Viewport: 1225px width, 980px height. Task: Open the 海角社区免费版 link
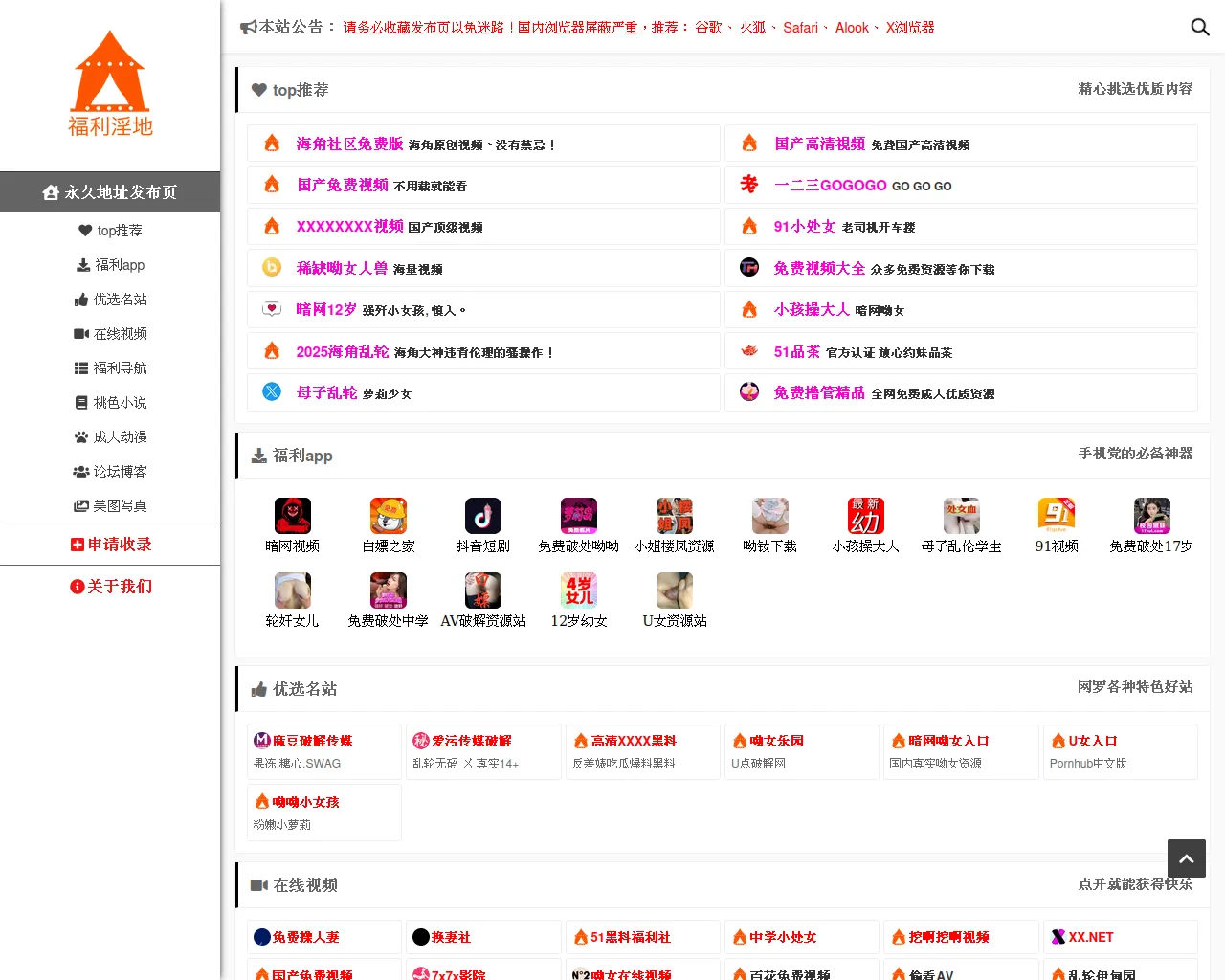click(x=350, y=143)
